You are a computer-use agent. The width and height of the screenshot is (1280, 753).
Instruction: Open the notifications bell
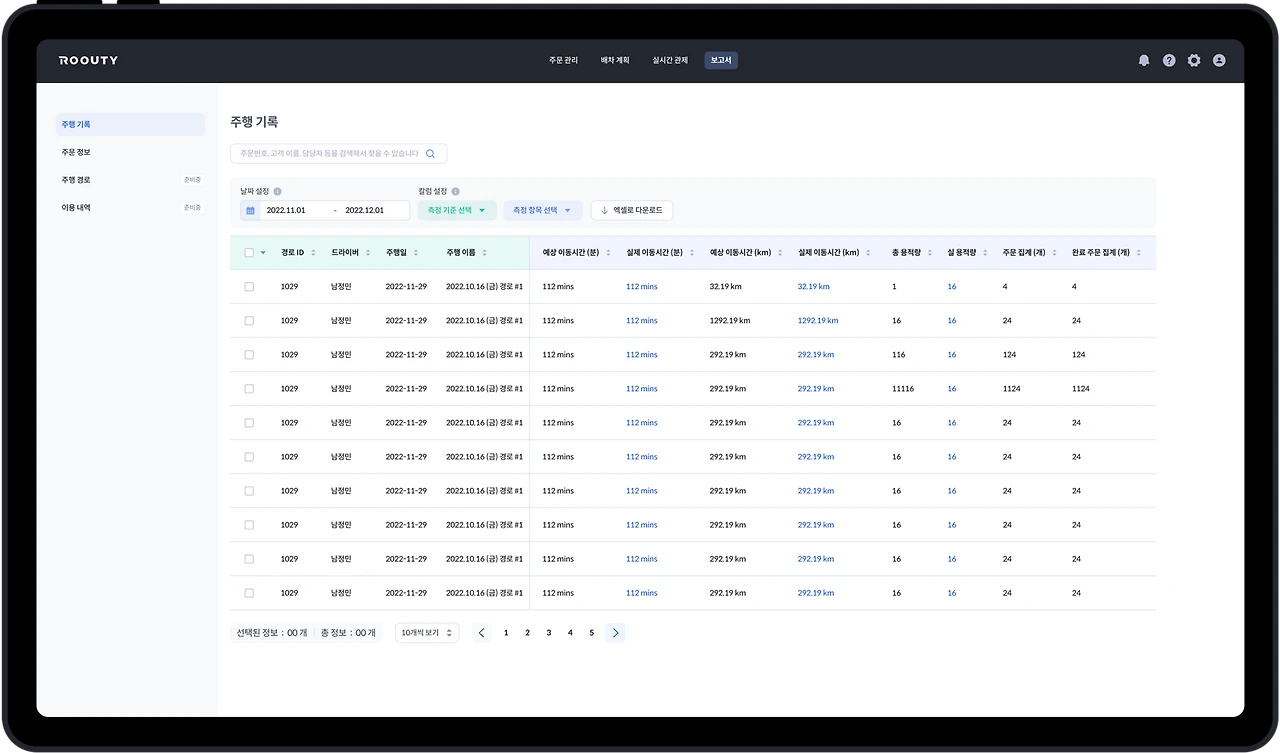coord(1144,60)
